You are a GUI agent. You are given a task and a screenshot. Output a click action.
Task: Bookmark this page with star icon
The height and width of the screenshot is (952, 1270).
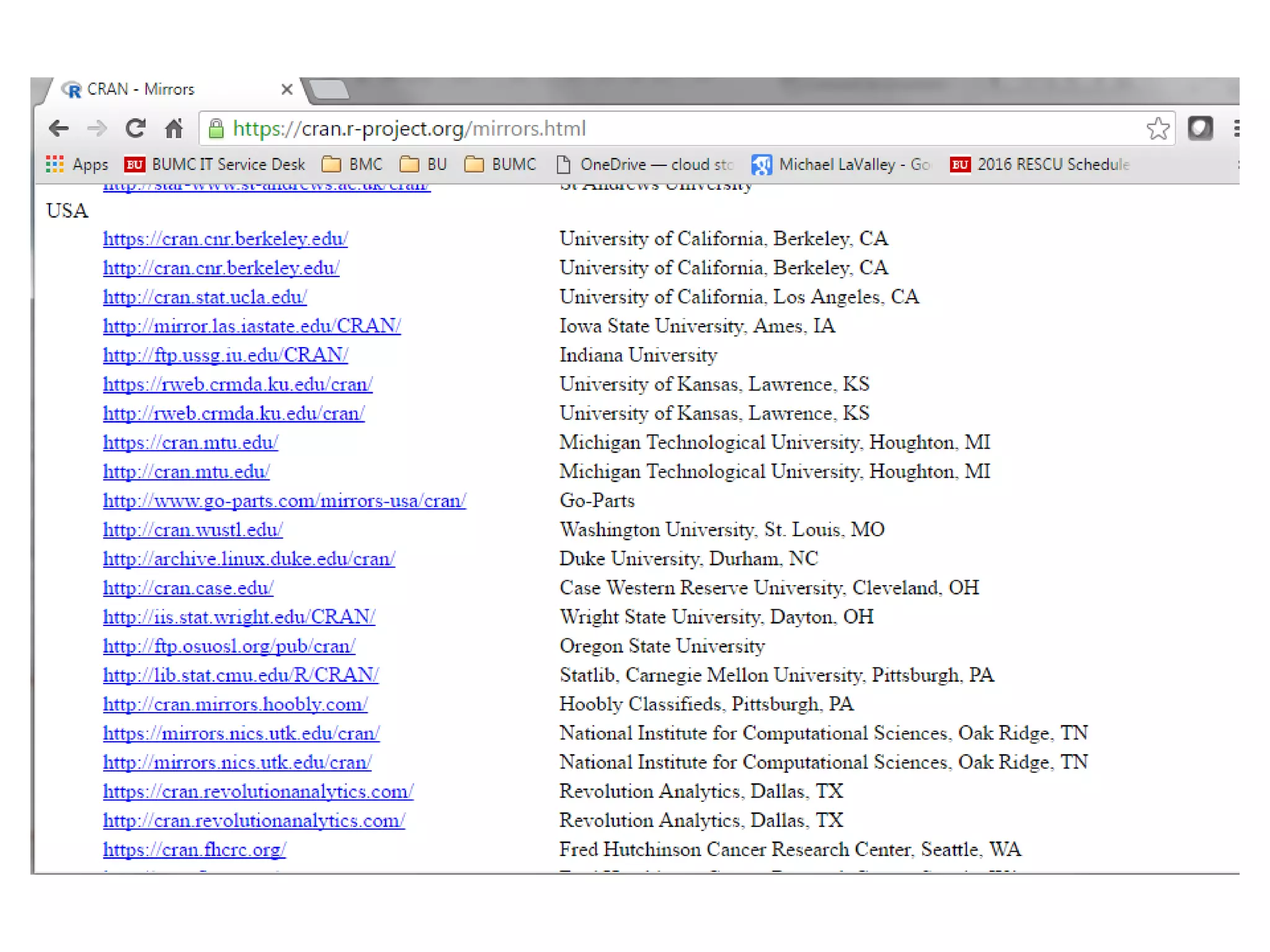[x=1157, y=129]
